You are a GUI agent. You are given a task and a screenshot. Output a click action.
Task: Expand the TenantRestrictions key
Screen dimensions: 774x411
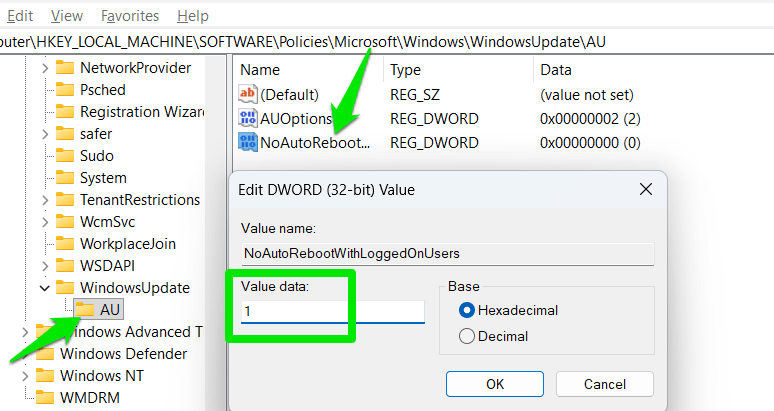point(45,200)
